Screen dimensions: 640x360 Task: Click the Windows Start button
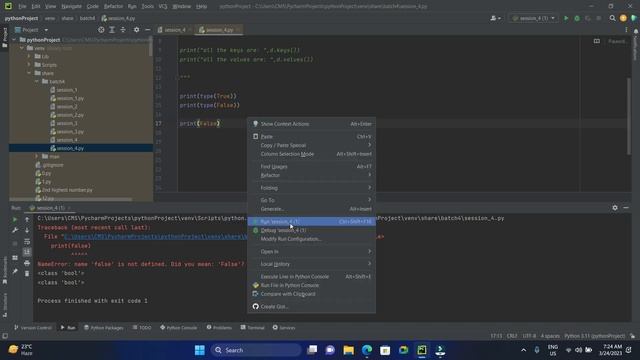[200, 350]
